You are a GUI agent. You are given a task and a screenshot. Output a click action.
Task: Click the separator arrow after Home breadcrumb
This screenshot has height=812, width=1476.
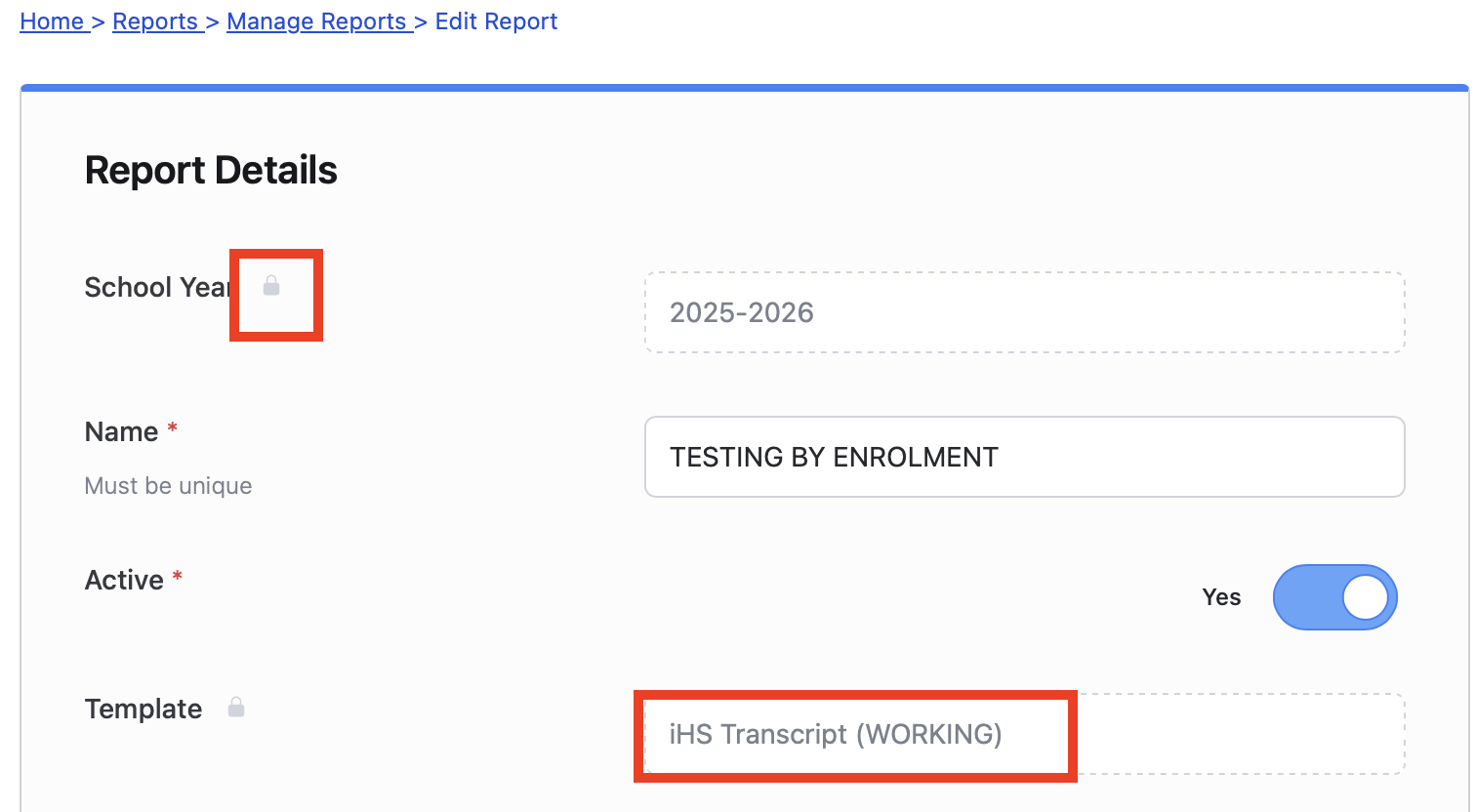pyautogui.click(x=99, y=22)
